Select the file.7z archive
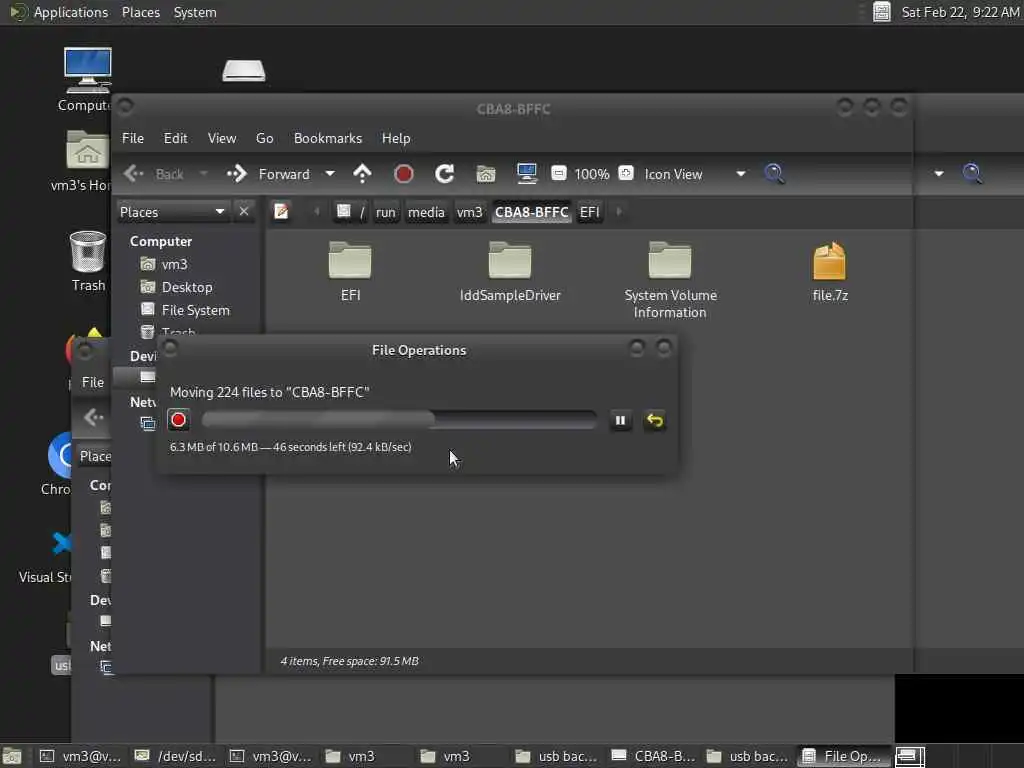 point(829,261)
